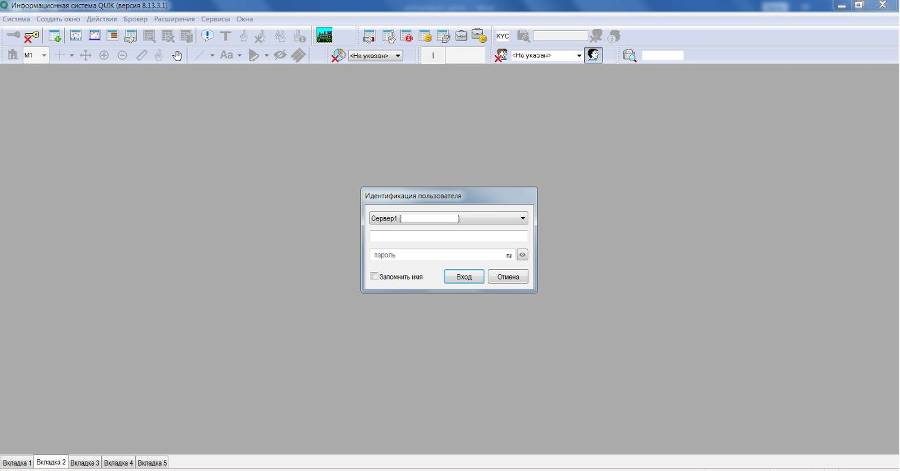Click the person head profile icon
900x471 pixels.
coord(593,55)
